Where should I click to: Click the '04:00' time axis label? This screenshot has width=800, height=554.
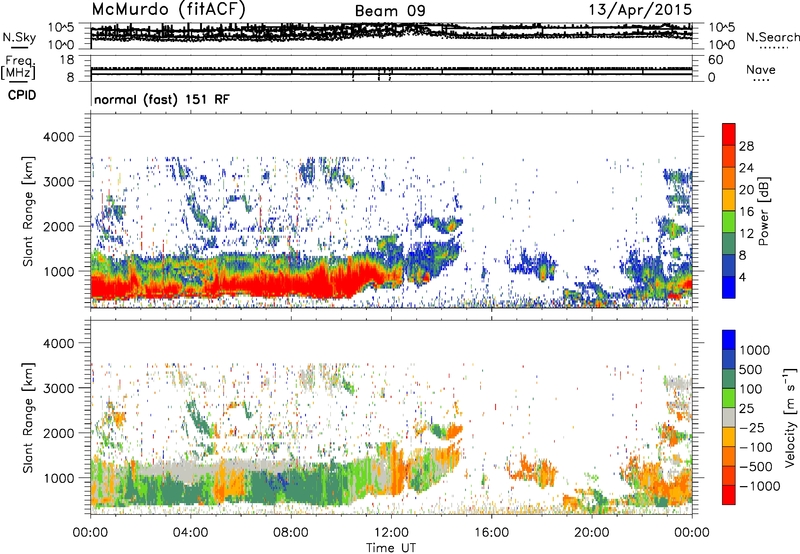[x=190, y=533]
